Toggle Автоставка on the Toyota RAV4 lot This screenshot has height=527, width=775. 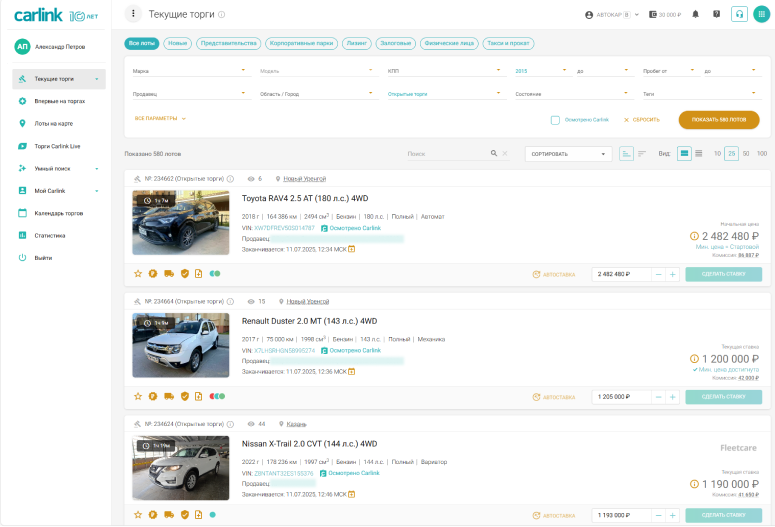(554, 274)
